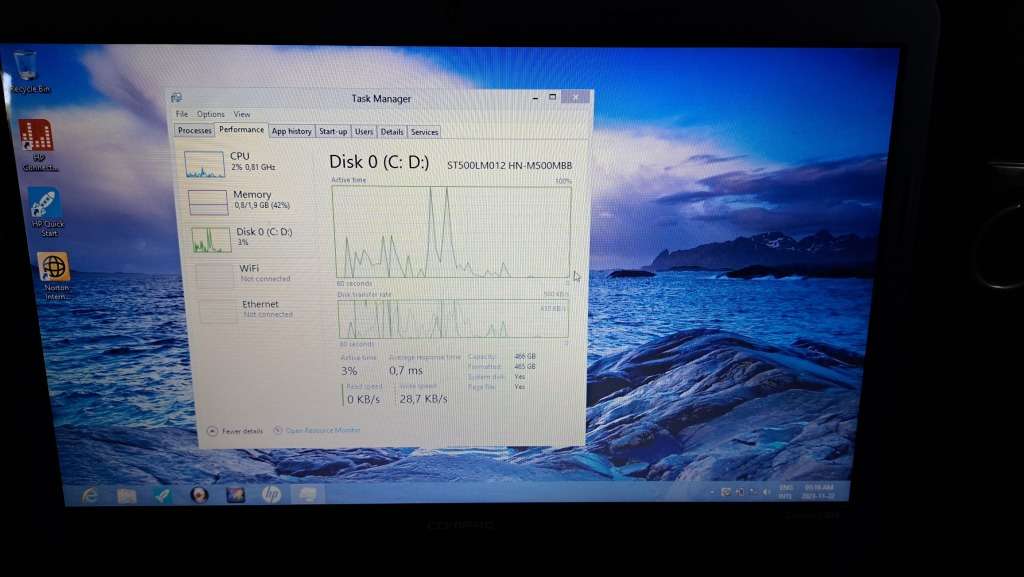The height and width of the screenshot is (577, 1024).
Task: Open the Options menu
Action: (x=212, y=113)
